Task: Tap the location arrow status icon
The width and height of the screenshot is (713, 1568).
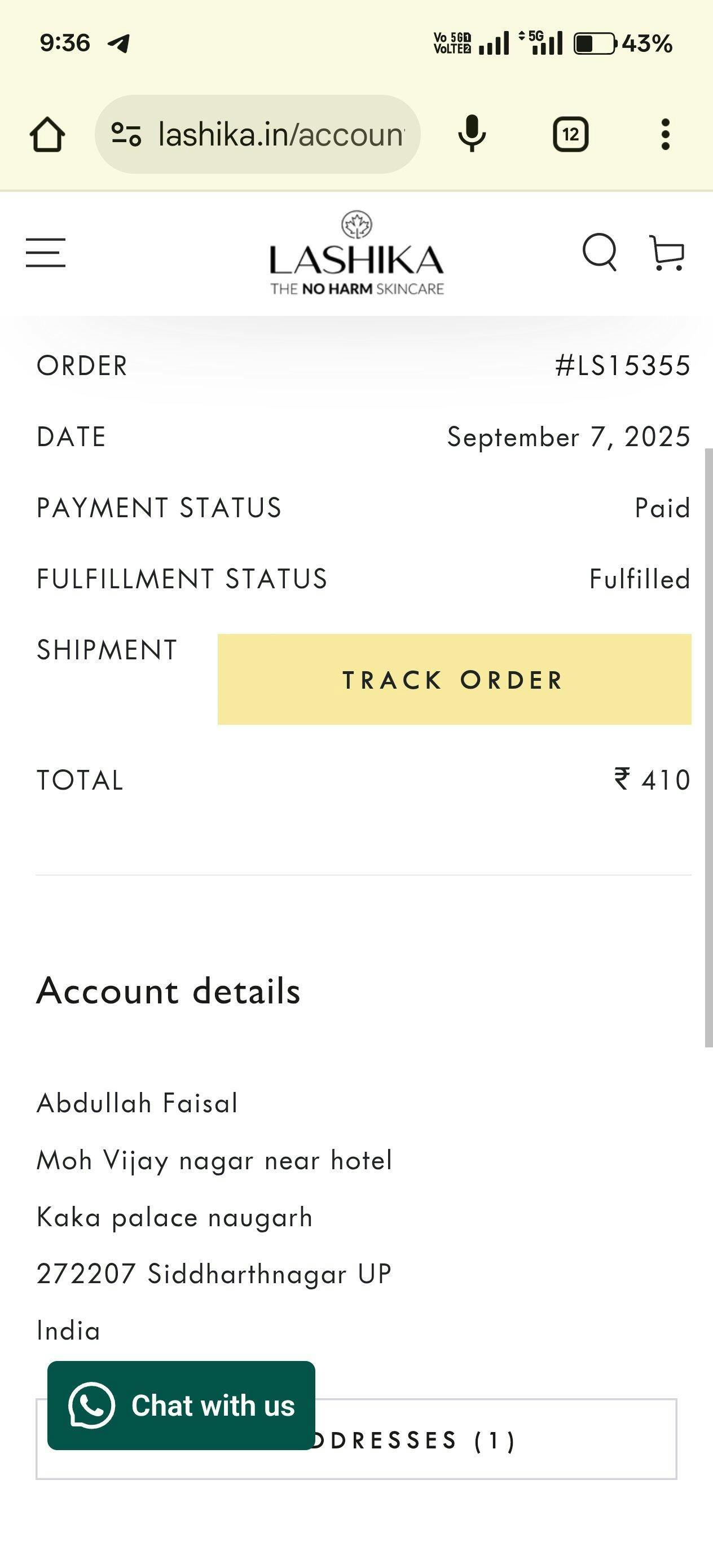Action: (118, 43)
